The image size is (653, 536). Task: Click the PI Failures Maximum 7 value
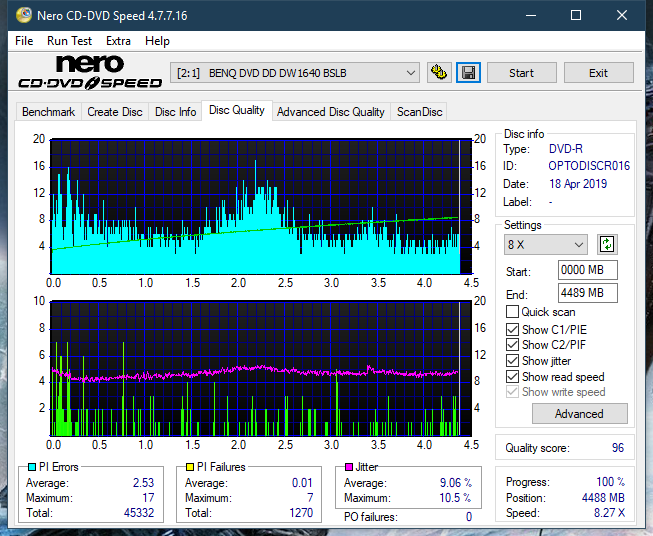pos(310,498)
